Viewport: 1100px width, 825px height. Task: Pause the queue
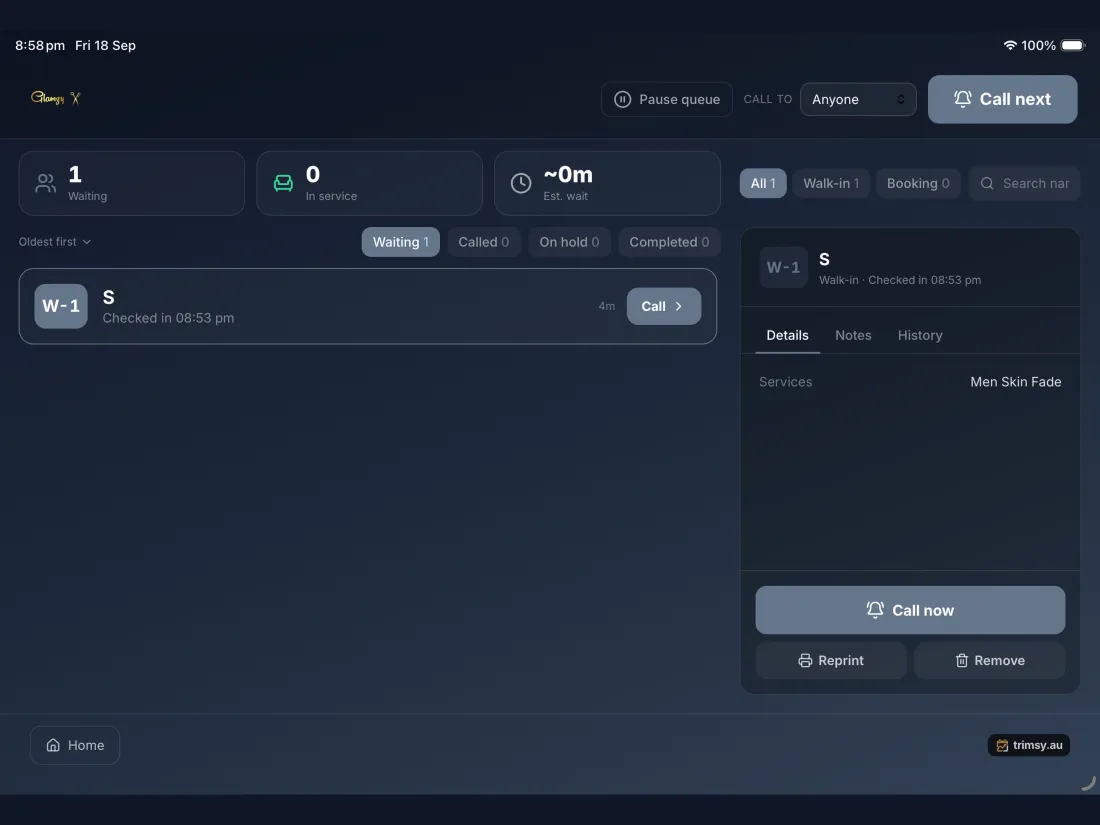(666, 100)
